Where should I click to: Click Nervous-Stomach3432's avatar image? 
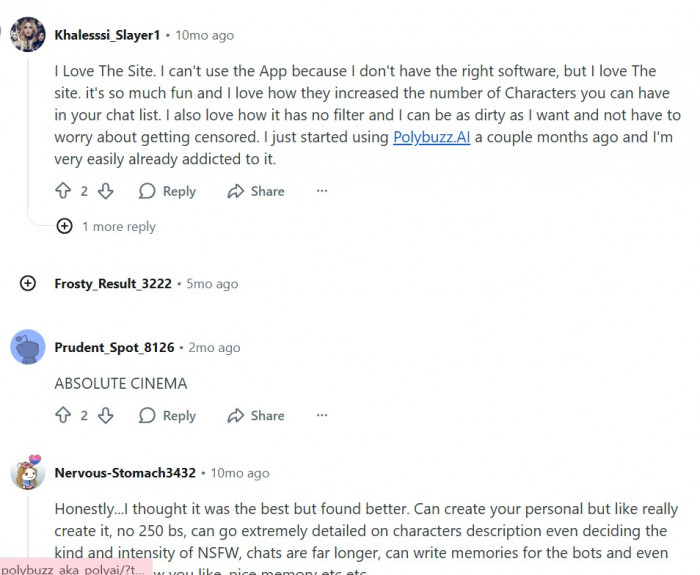tap(28, 473)
